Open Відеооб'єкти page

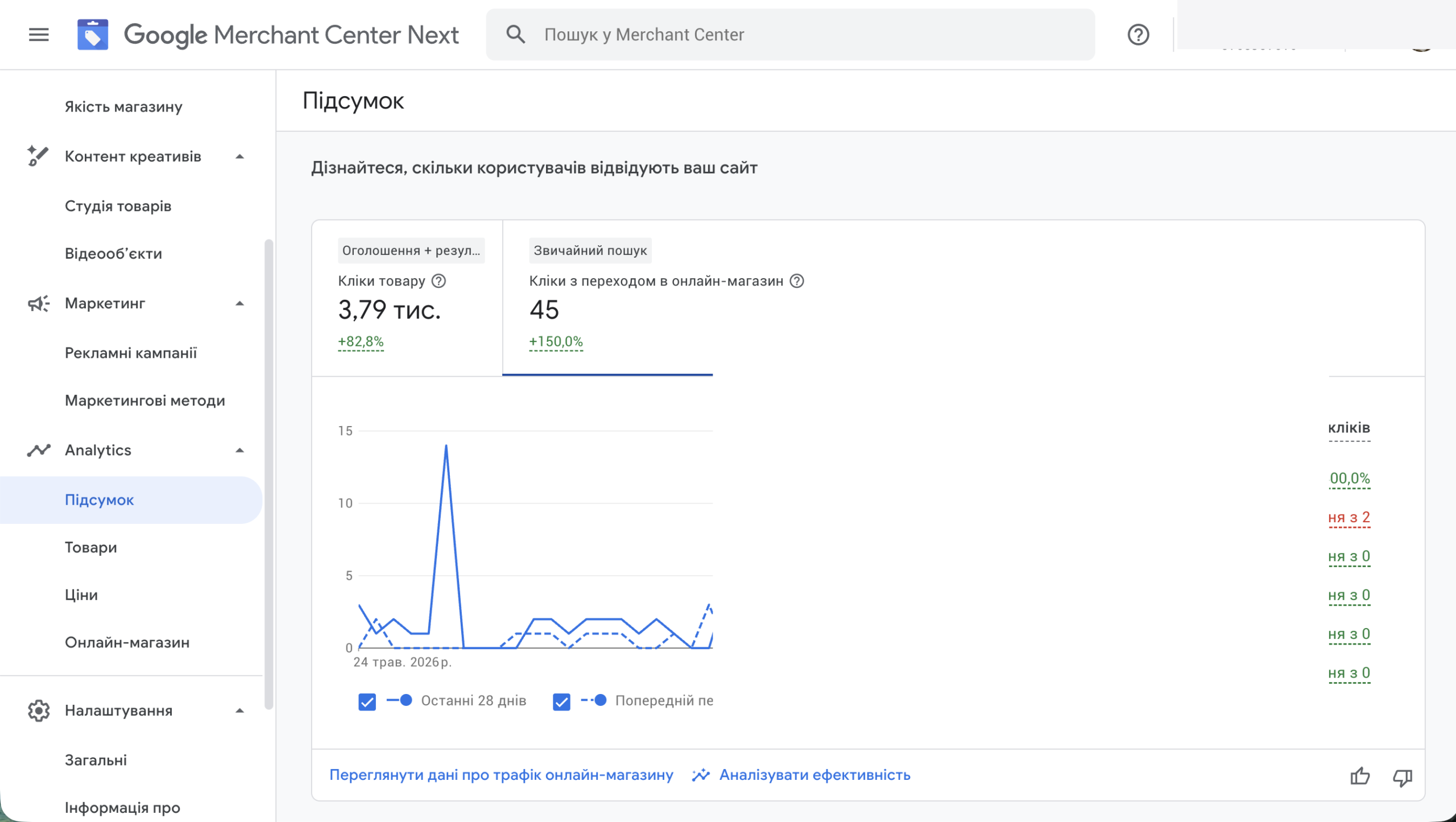(x=114, y=253)
